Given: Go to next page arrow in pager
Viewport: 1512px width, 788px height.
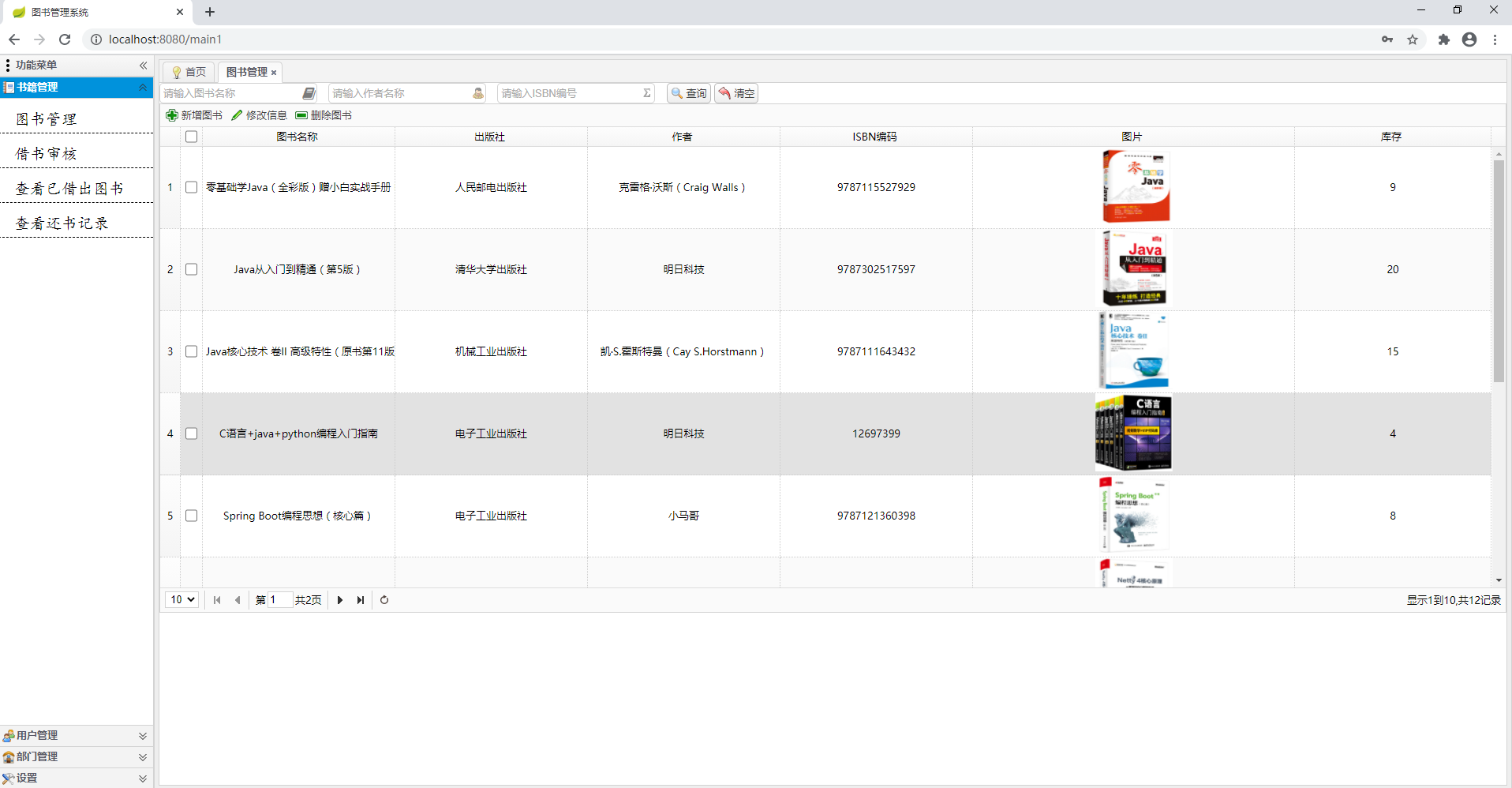Looking at the screenshot, I should click(340, 600).
